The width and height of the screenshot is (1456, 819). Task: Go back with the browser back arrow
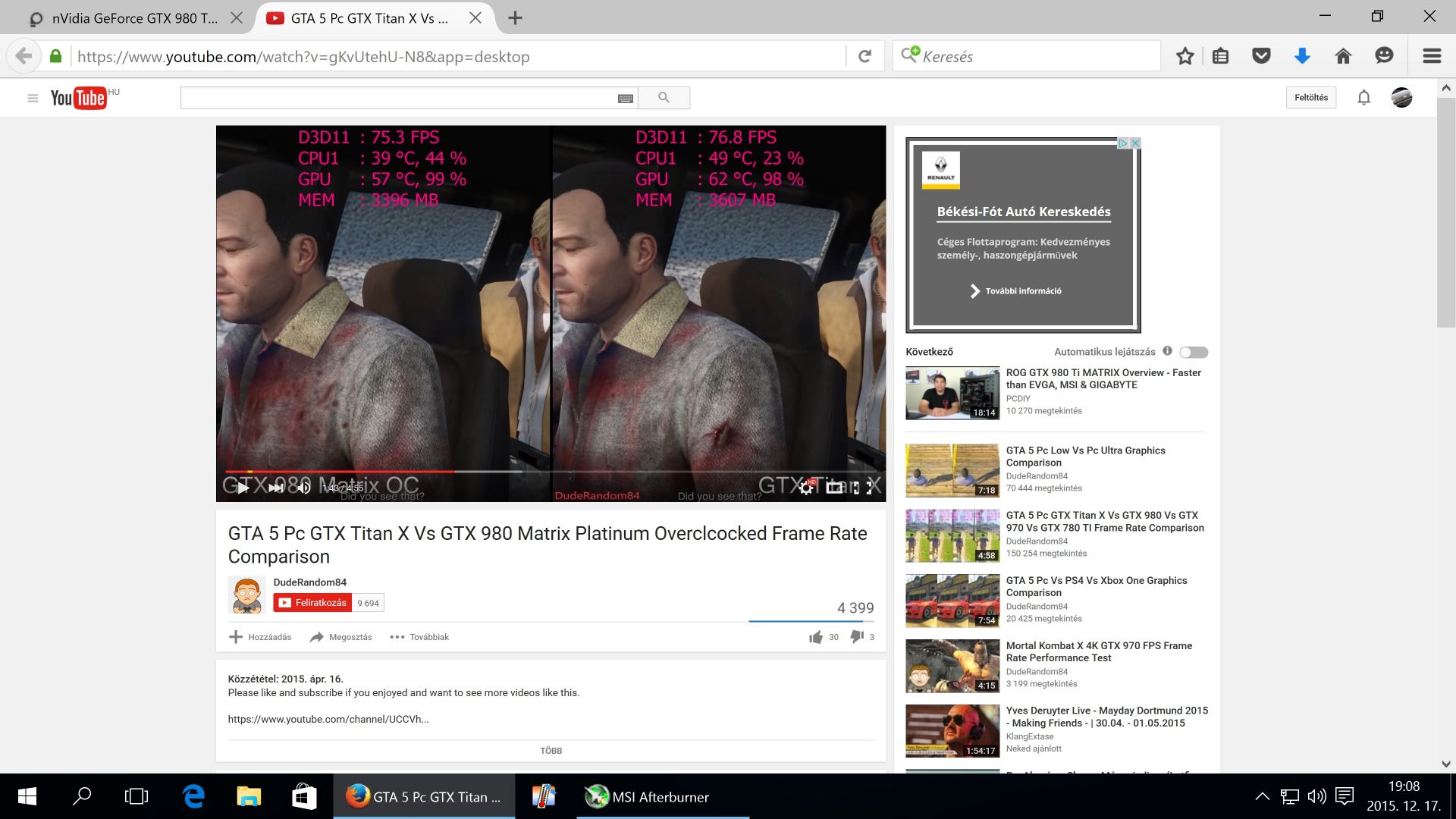pos(24,56)
